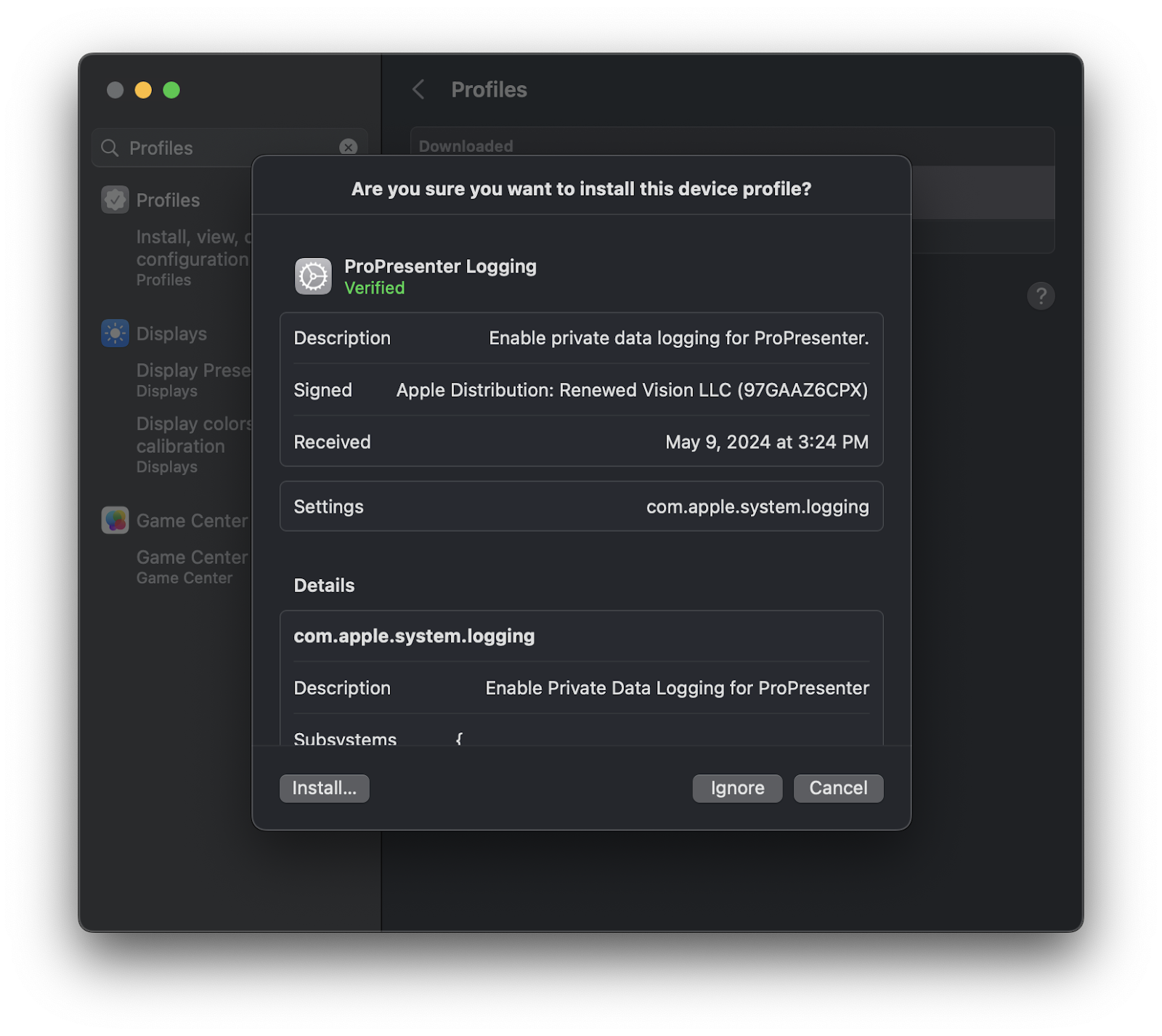Click the Signed value Apple Distribution text
Screen dimensions: 1162x1036
[x=632, y=391]
